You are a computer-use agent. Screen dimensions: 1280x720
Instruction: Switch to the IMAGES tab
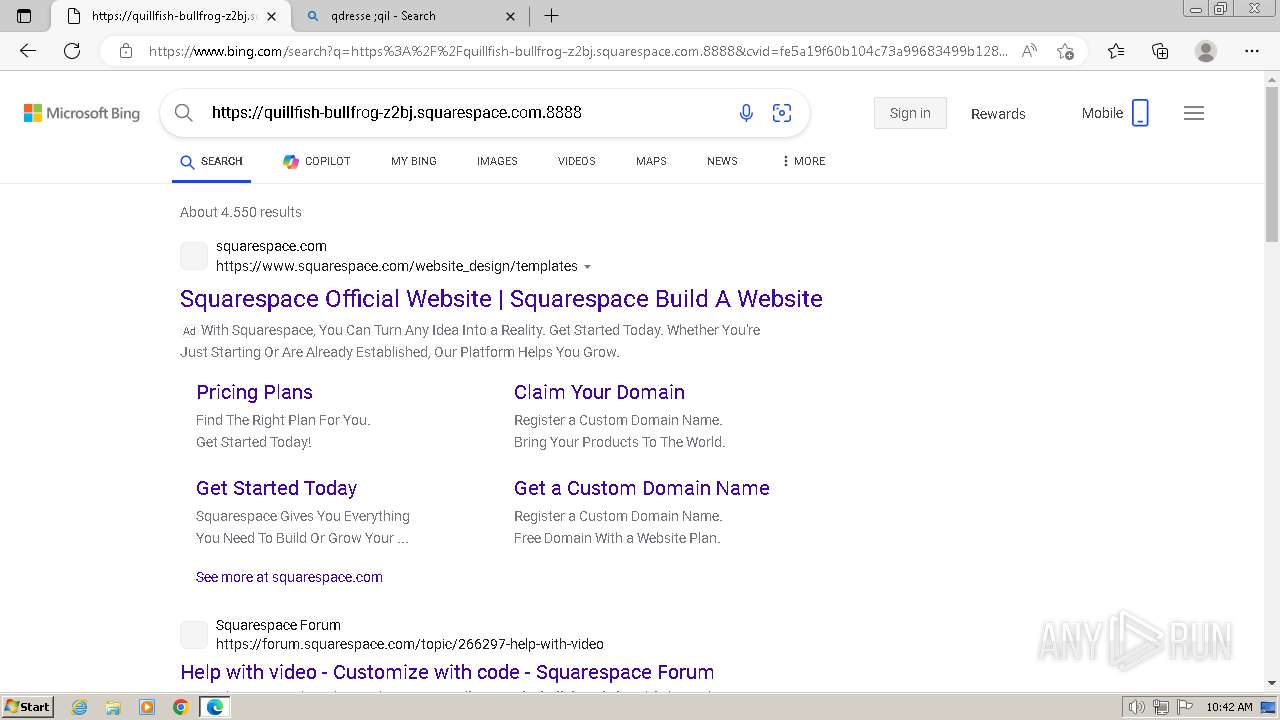pos(497,161)
